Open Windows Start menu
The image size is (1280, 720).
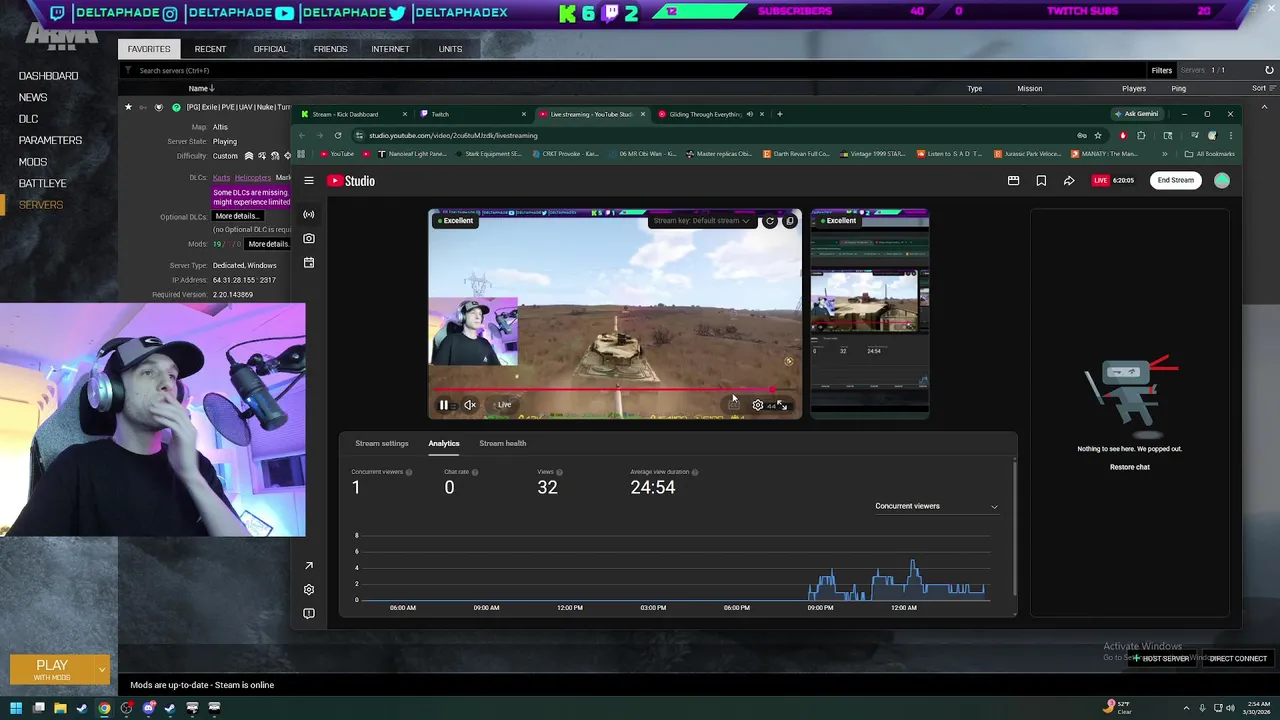[x=16, y=708]
